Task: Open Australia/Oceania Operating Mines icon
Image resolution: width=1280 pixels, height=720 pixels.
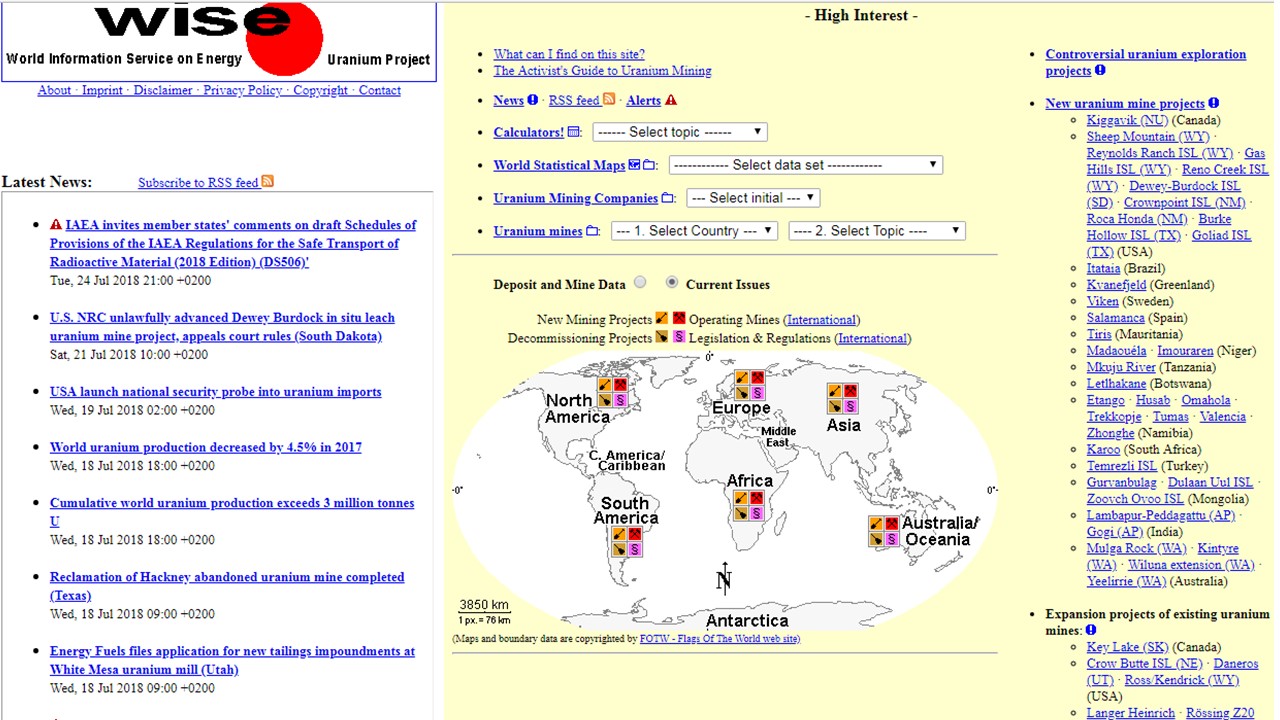Action: [x=891, y=524]
